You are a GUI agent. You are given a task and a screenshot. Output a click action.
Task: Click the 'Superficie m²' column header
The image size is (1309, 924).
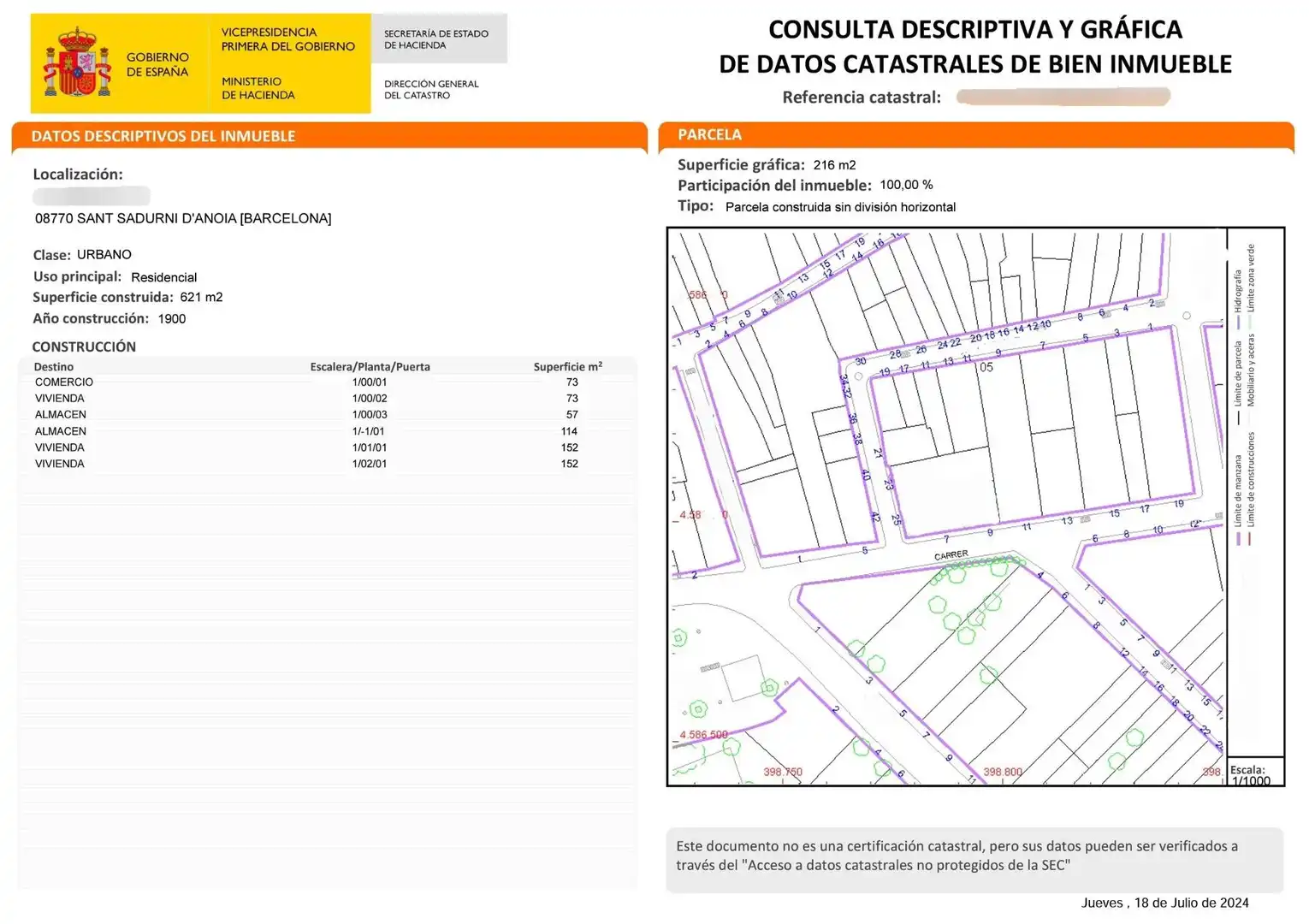tap(568, 366)
